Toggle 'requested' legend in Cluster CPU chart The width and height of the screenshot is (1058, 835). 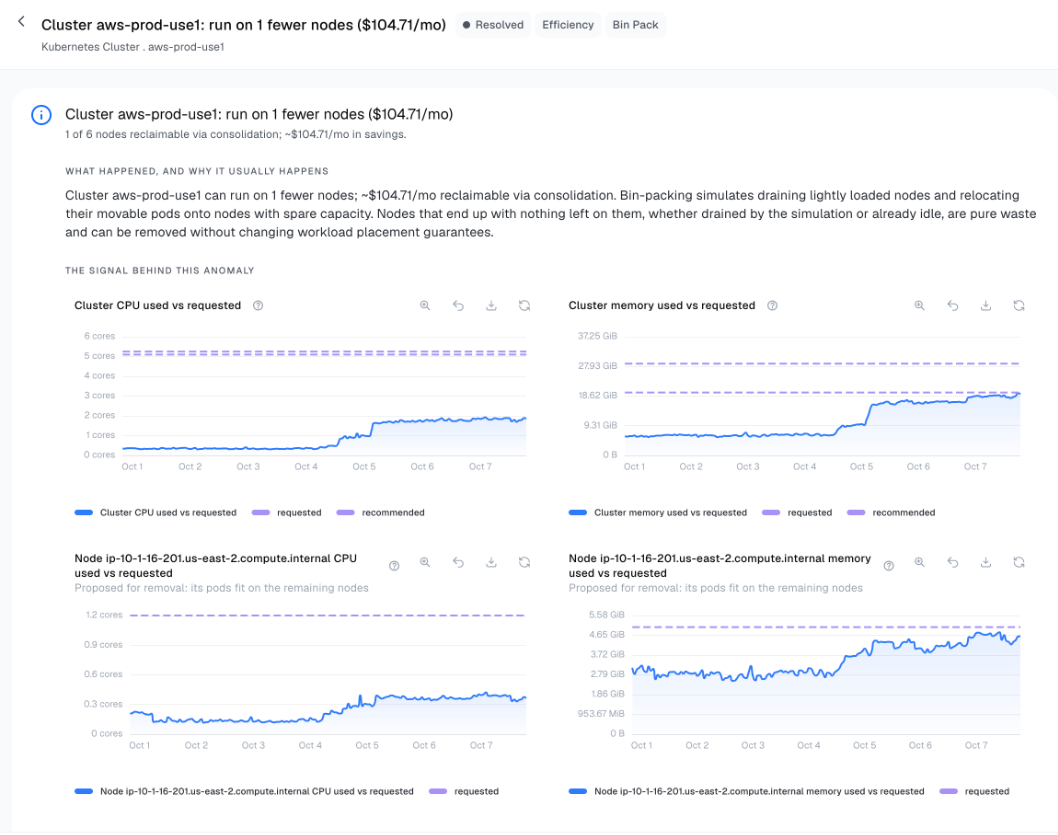point(287,513)
